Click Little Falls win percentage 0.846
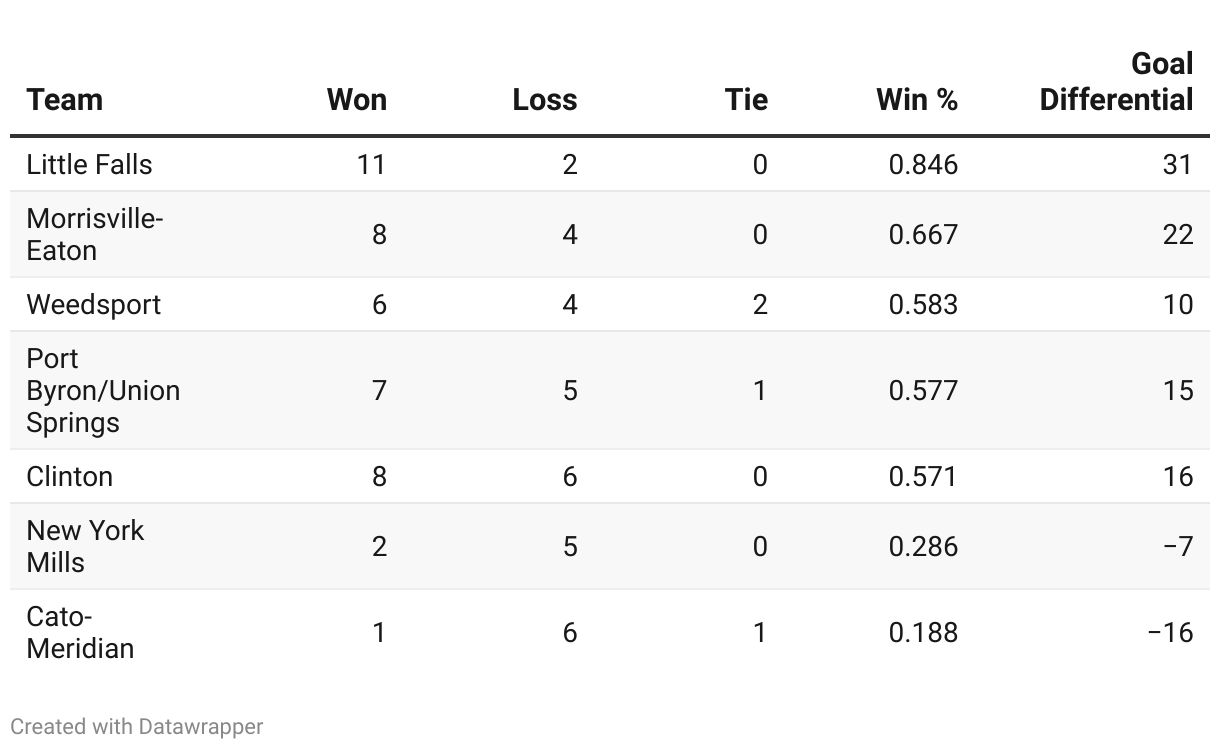Image resolution: width=1220 pixels, height=750 pixels. click(x=923, y=164)
